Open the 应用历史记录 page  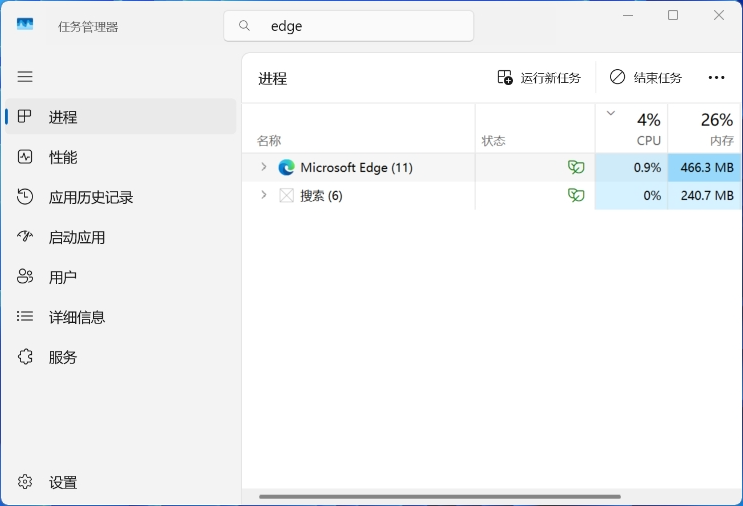[90, 197]
